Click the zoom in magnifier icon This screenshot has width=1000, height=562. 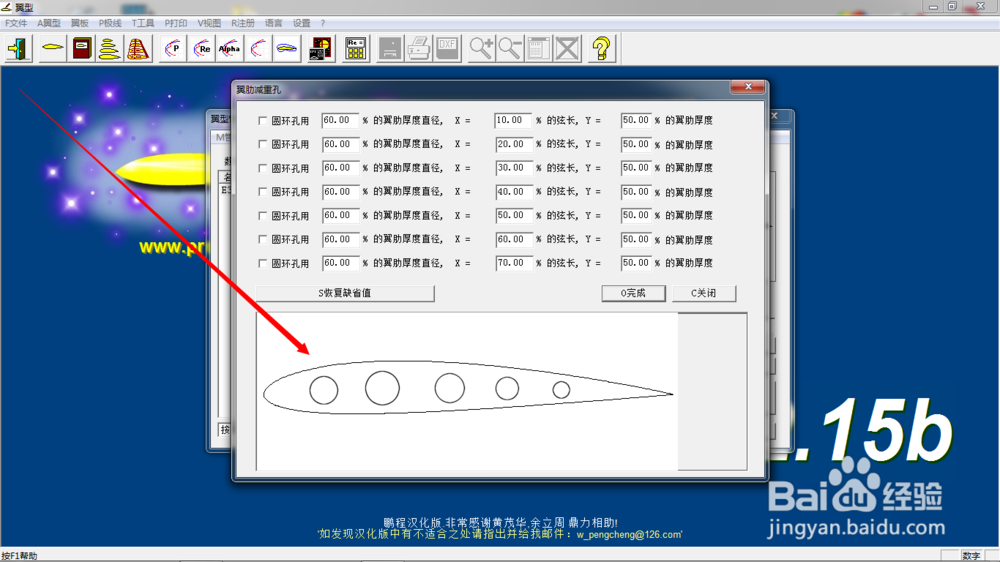481,48
